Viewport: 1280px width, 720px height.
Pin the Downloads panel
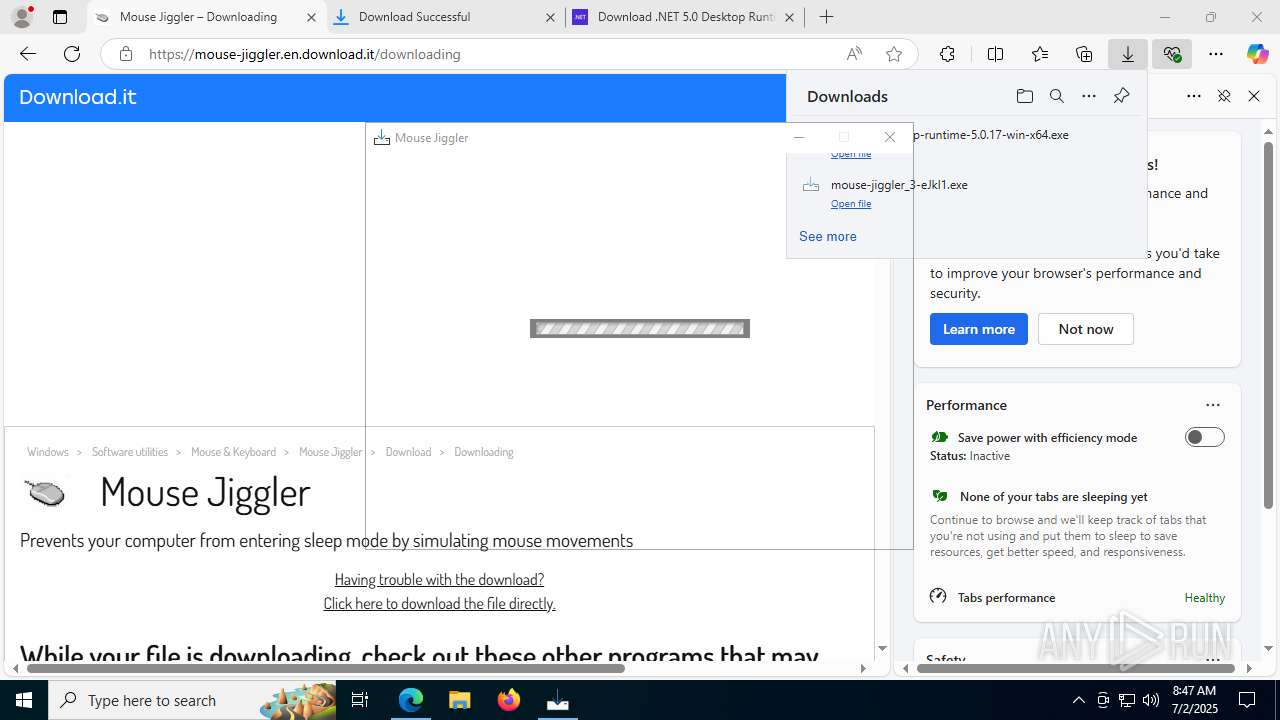pyautogui.click(x=1121, y=96)
